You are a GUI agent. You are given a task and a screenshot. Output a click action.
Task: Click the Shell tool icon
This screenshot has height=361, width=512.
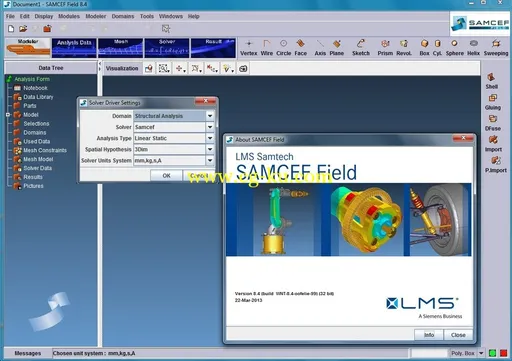pos(492,77)
